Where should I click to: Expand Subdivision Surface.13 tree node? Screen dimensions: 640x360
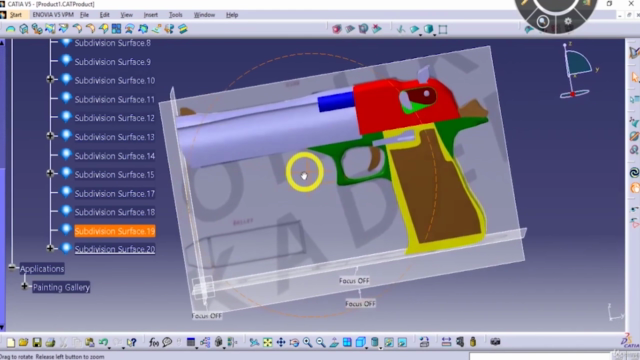[x=50, y=136]
